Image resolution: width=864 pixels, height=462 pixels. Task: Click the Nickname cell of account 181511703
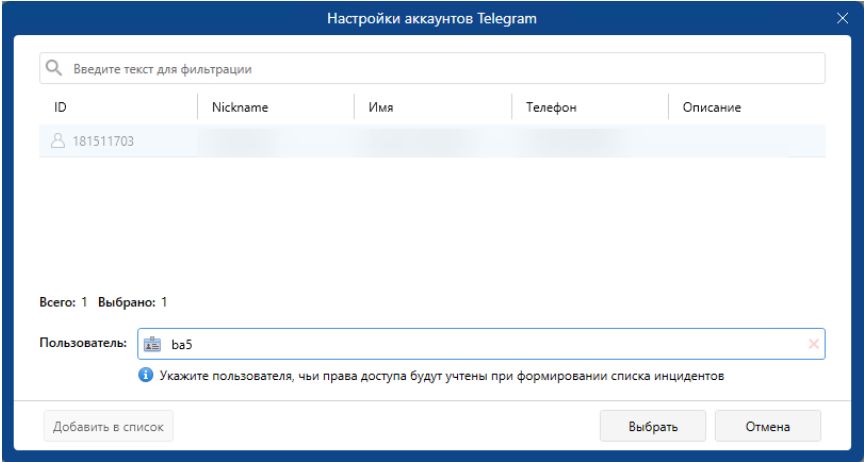(x=275, y=142)
